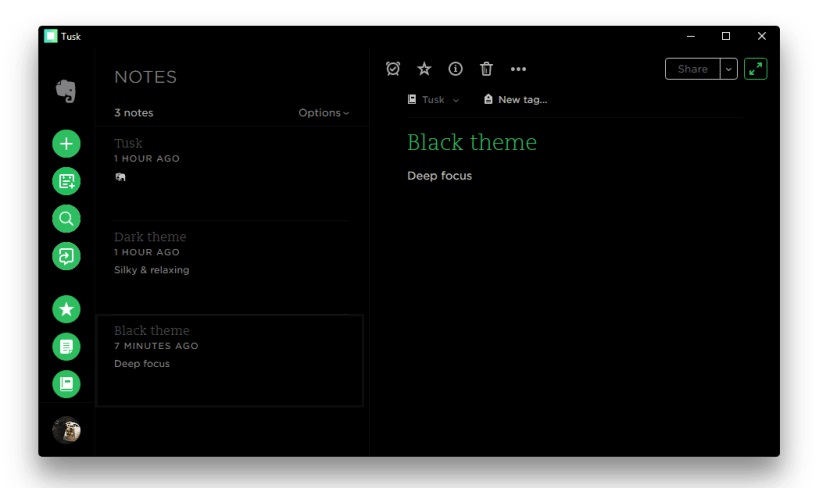Show note info icon
The image size is (819, 488).
(455, 68)
